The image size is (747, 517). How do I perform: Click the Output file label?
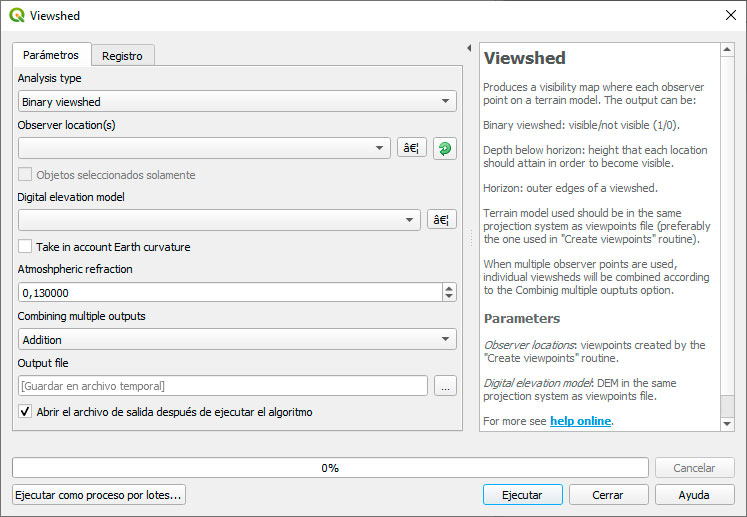click(x=43, y=363)
